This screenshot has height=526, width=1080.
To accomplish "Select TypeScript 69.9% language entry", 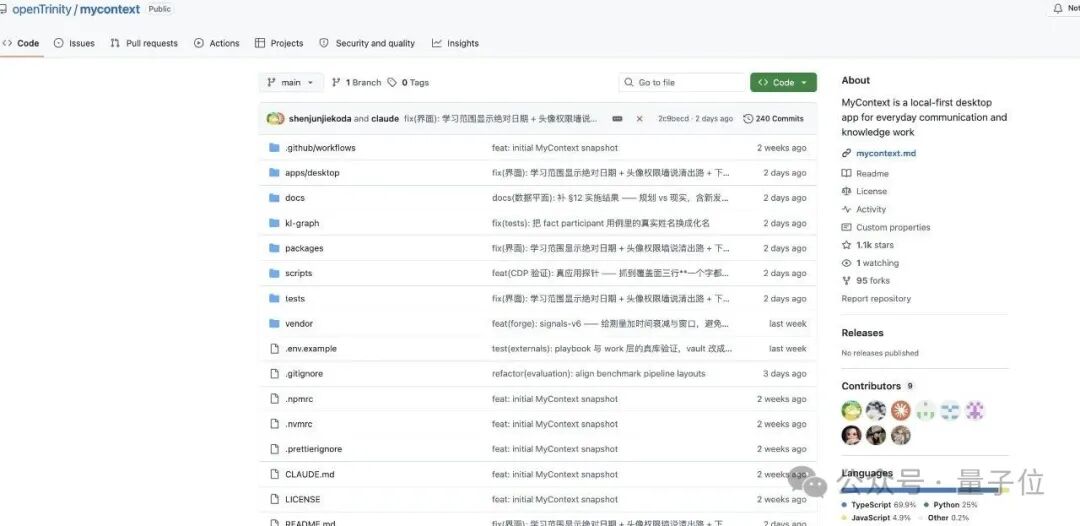I will (879, 505).
